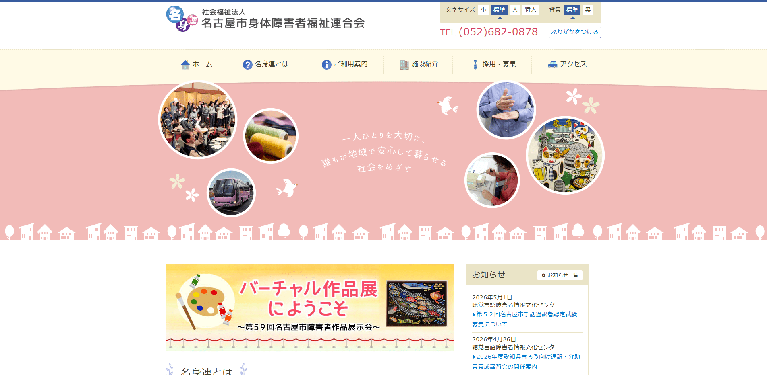Screen dimensions: 767x375
Task: Click fish artwork image in exhibition banner
Action: (x=416, y=303)
